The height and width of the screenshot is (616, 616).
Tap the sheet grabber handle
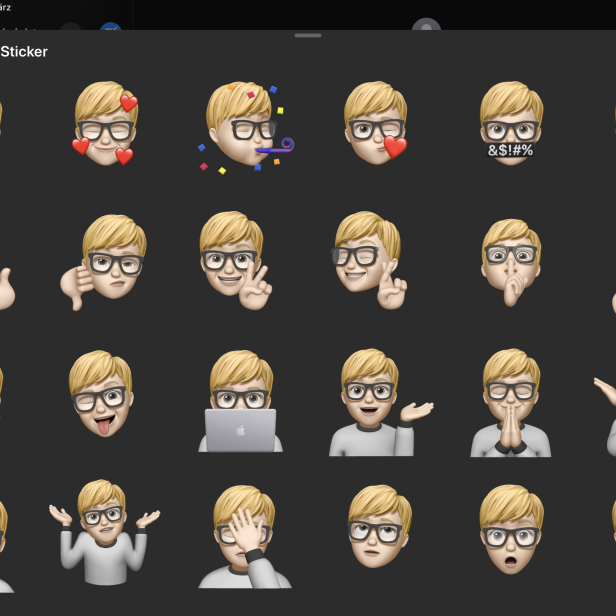308,35
